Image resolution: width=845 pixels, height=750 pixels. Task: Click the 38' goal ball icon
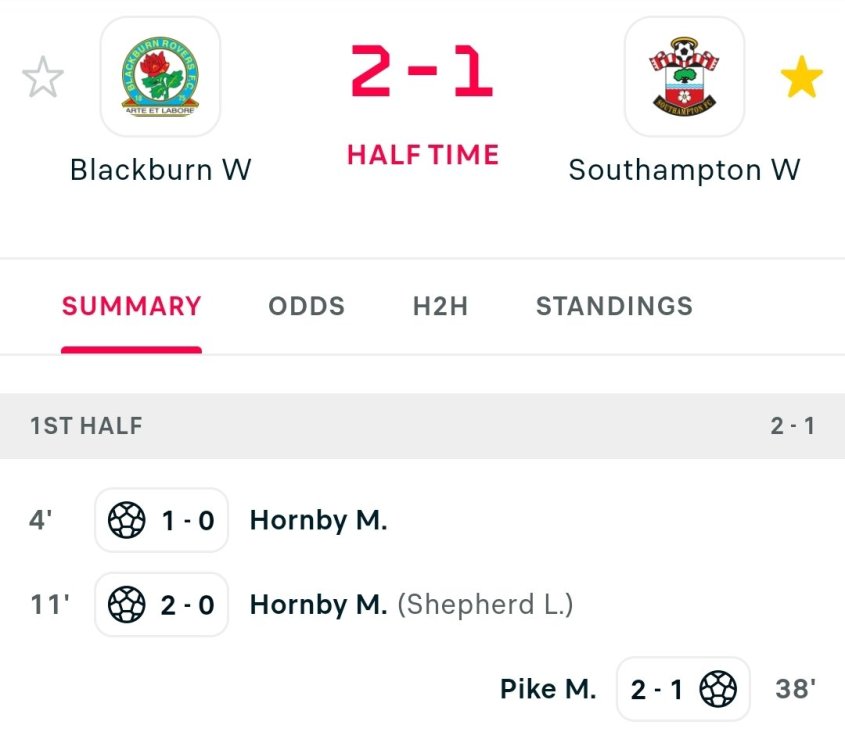coord(718,689)
